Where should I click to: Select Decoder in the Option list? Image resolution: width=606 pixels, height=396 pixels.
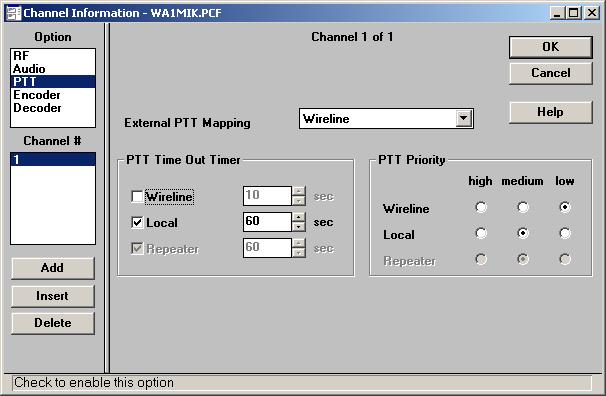[x=53, y=108]
